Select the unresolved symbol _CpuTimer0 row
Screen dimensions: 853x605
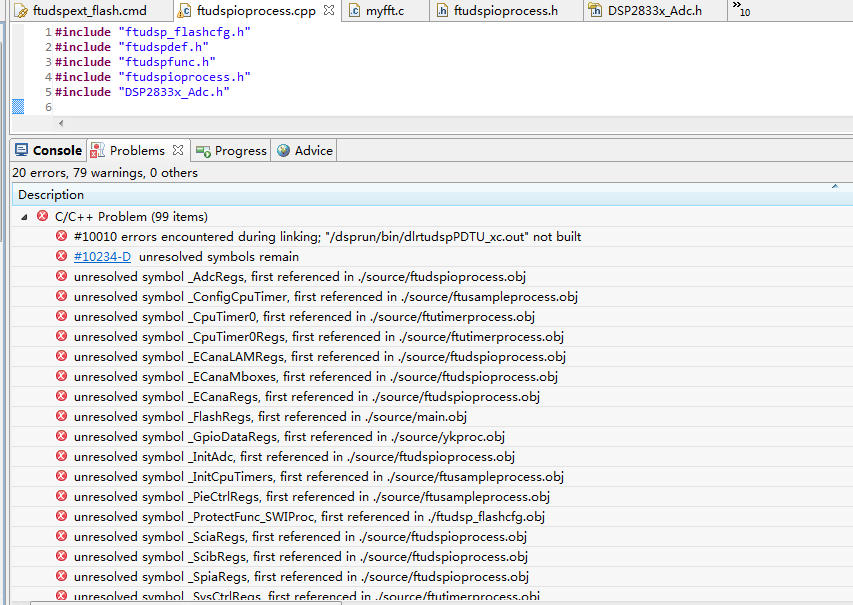pos(432,317)
